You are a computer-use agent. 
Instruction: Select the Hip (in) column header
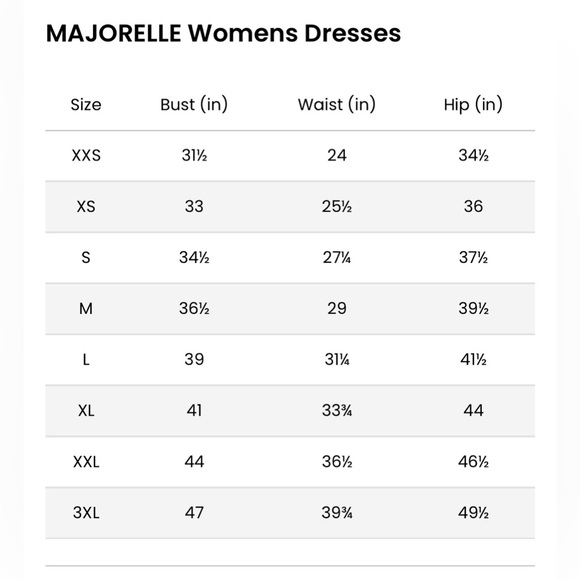(473, 104)
